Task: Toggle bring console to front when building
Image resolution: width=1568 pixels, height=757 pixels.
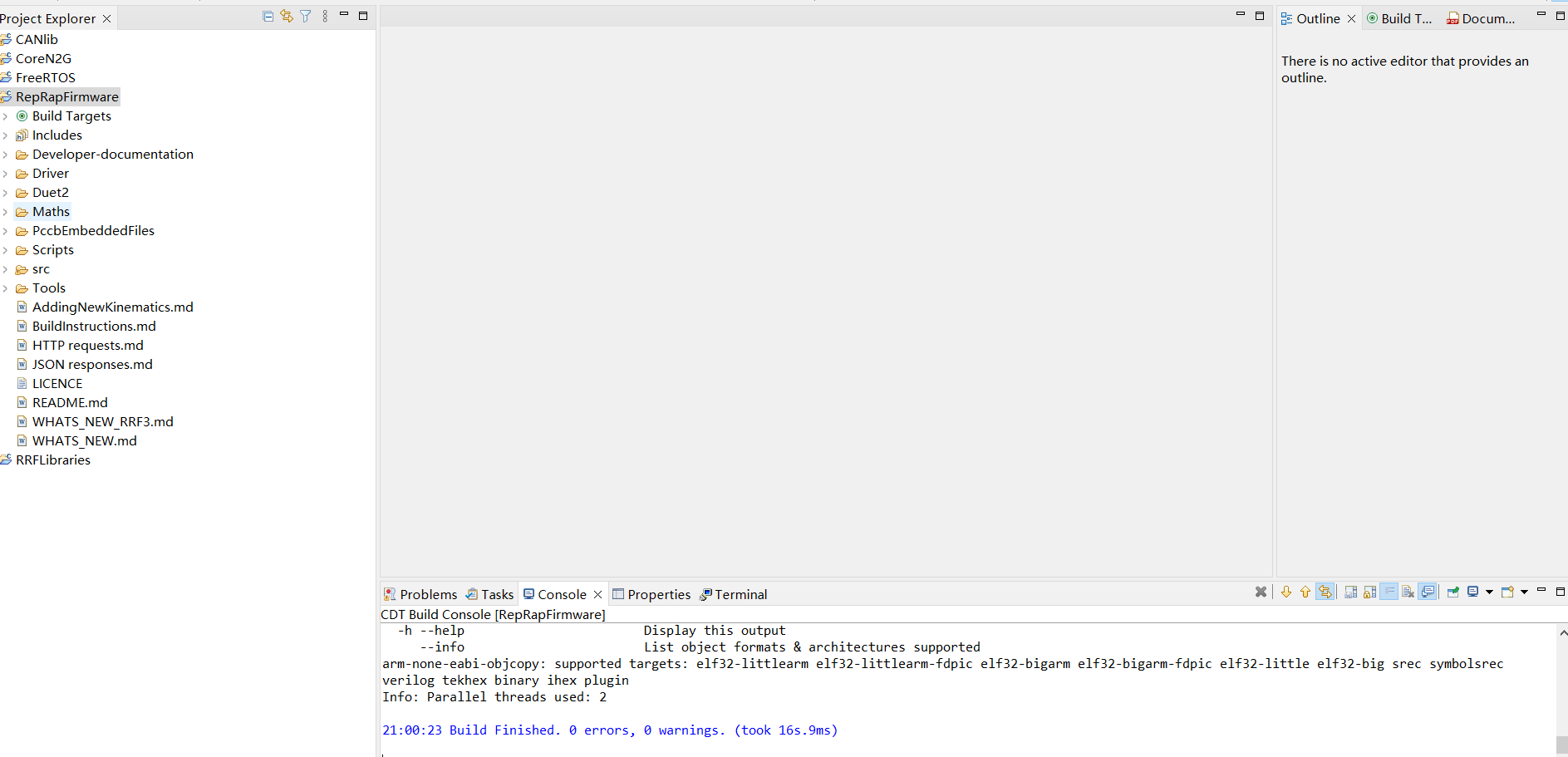Action: [1427, 592]
